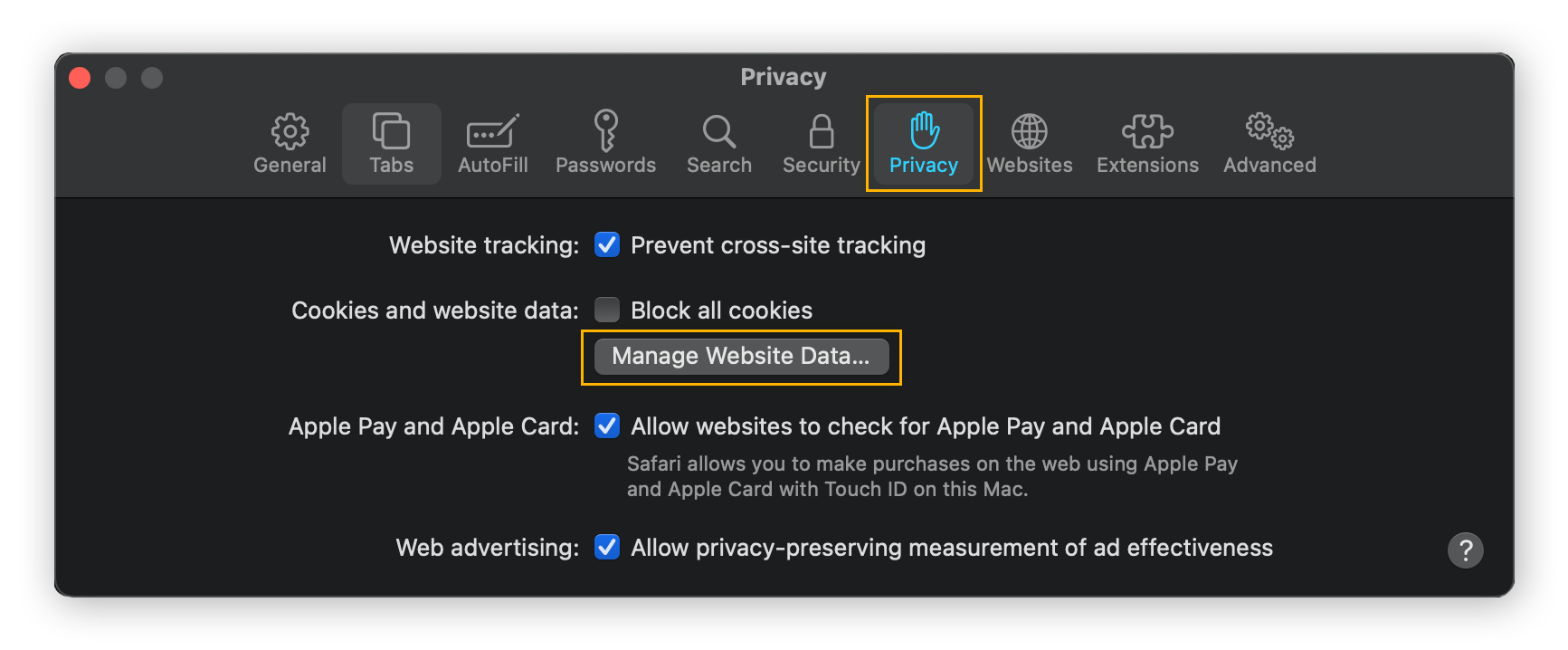
Task: Open Search settings via the magnifier icon
Action: [x=718, y=143]
